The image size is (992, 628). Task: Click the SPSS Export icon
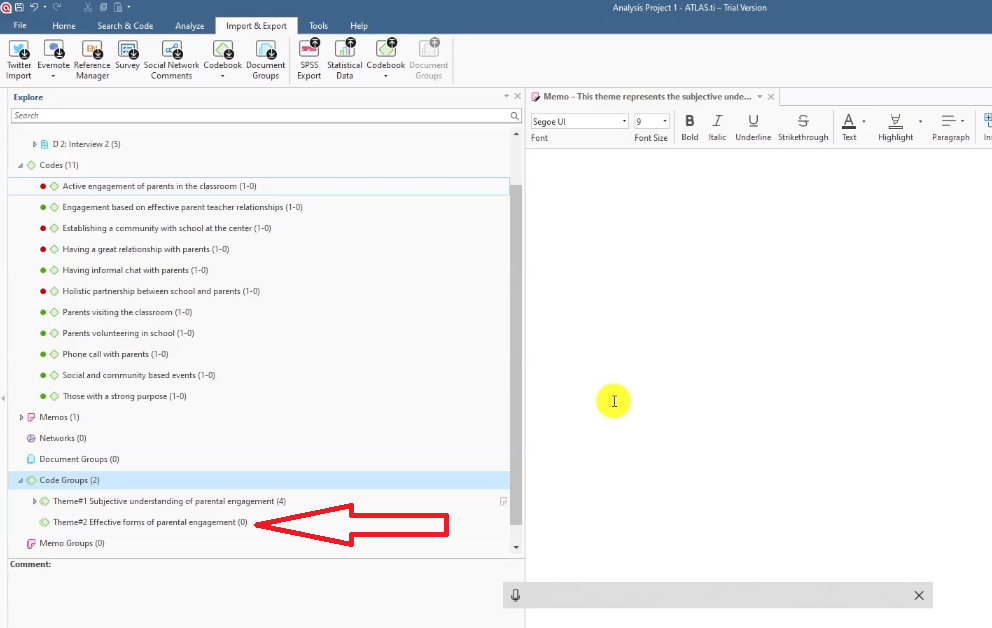tap(309, 52)
